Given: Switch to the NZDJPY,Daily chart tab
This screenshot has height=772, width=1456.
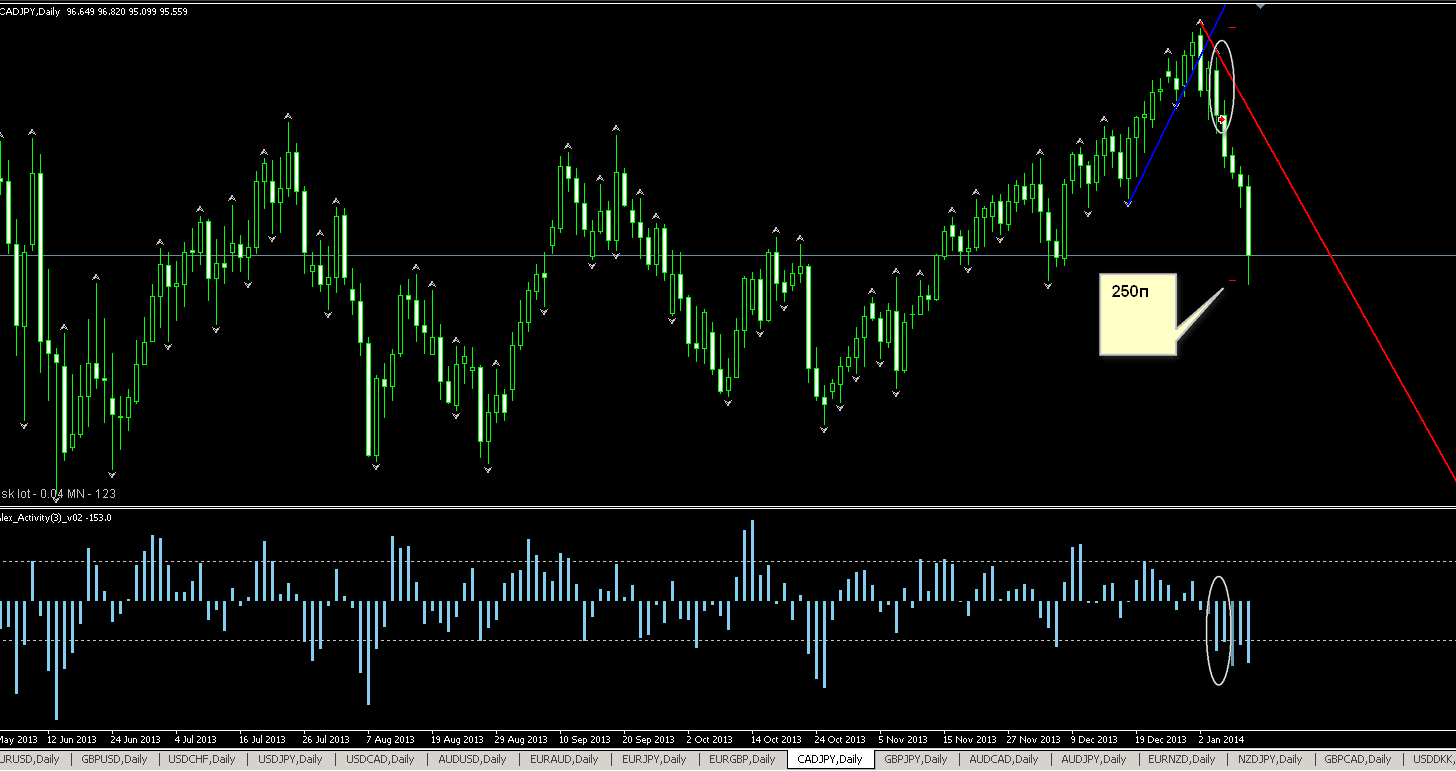Looking at the screenshot, I should point(1270,760).
